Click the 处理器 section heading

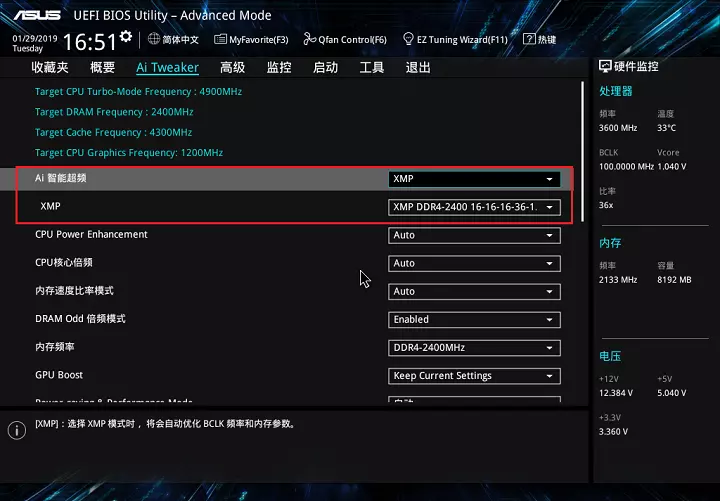(x=615, y=91)
